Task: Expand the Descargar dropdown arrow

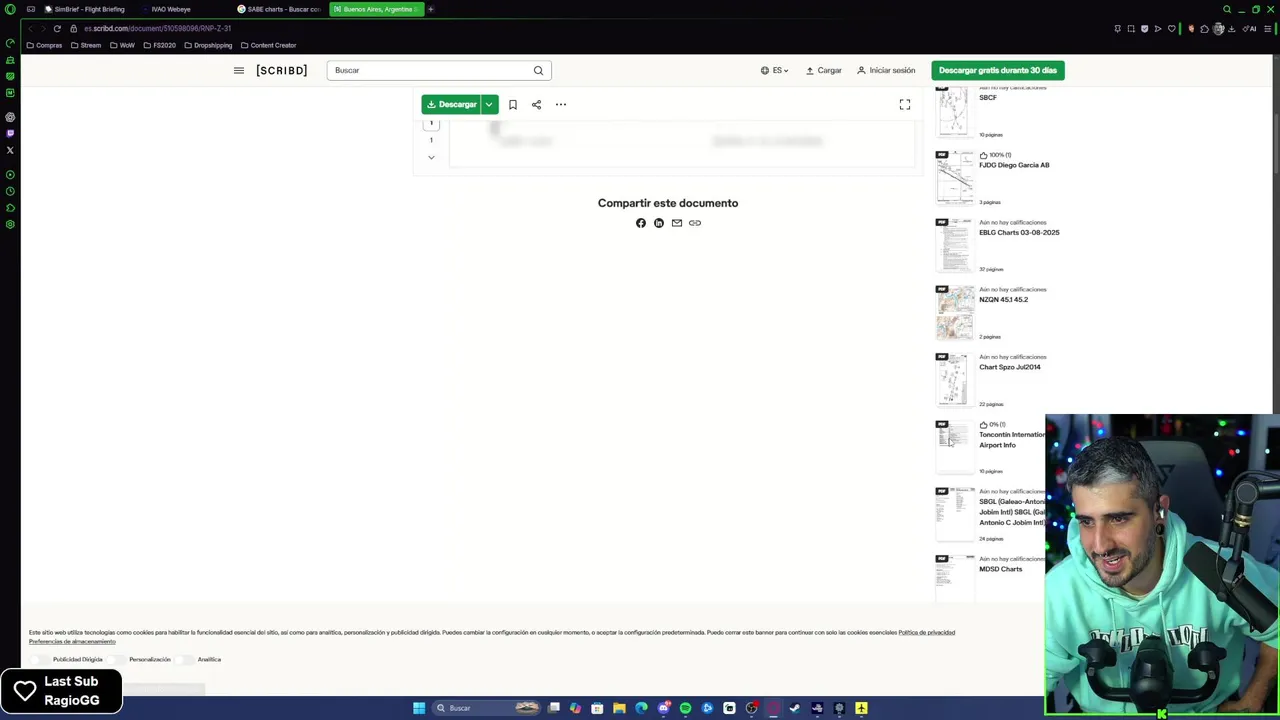Action: (x=489, y=104)
